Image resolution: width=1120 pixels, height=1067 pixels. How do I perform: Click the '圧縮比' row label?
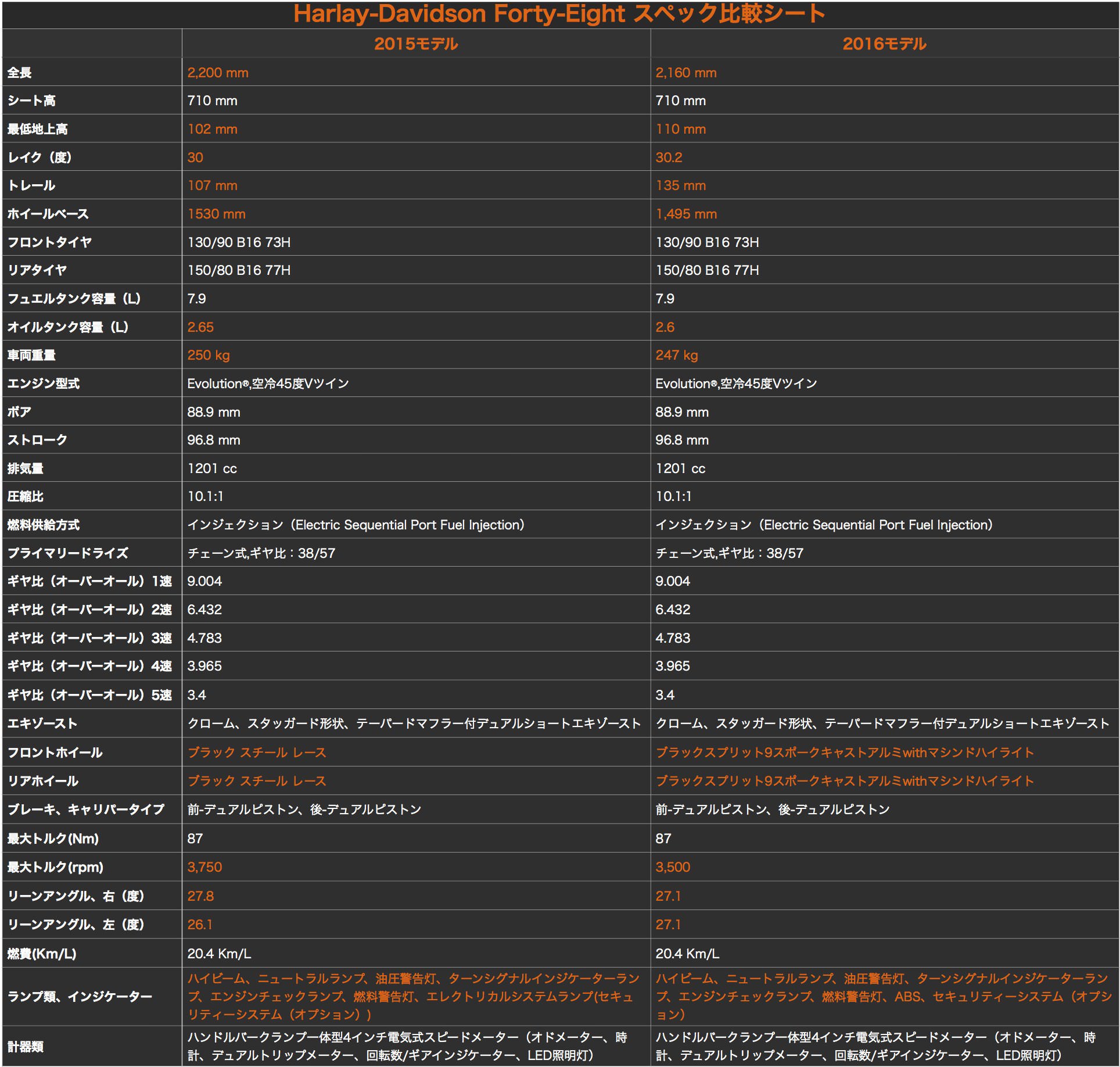pos(25,496)
